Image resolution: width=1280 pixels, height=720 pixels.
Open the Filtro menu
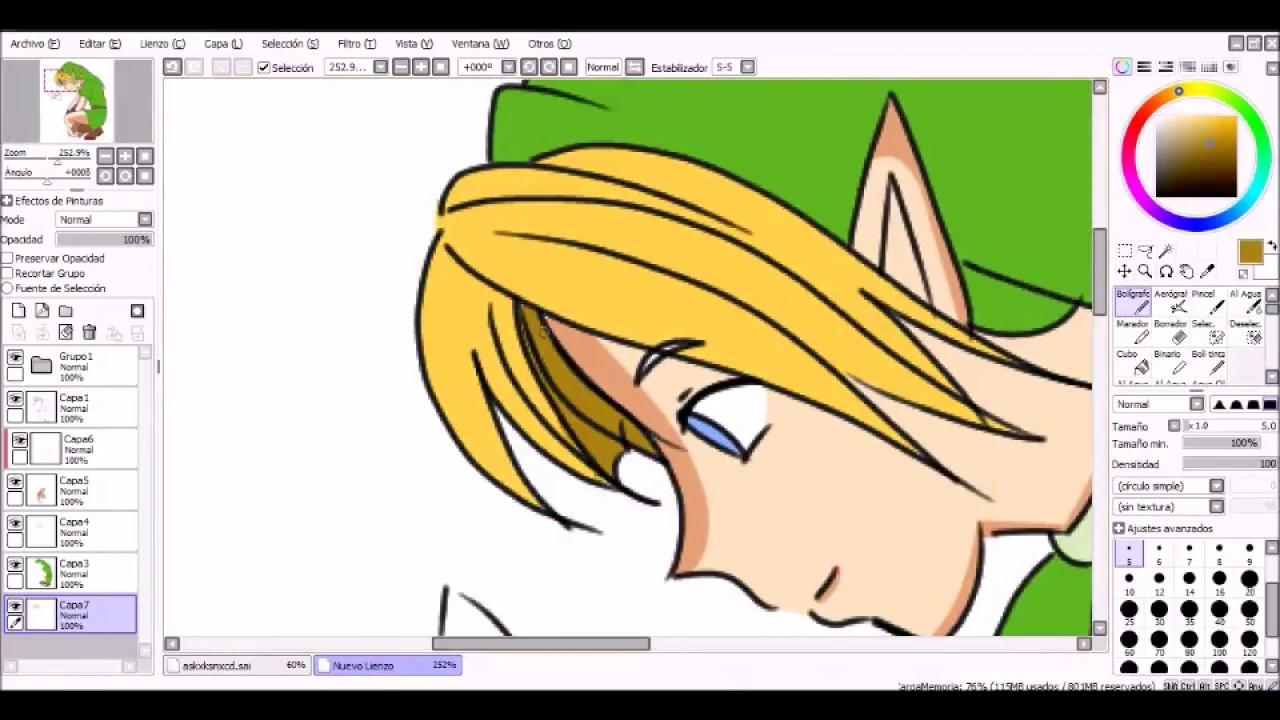tap(357, 44)
